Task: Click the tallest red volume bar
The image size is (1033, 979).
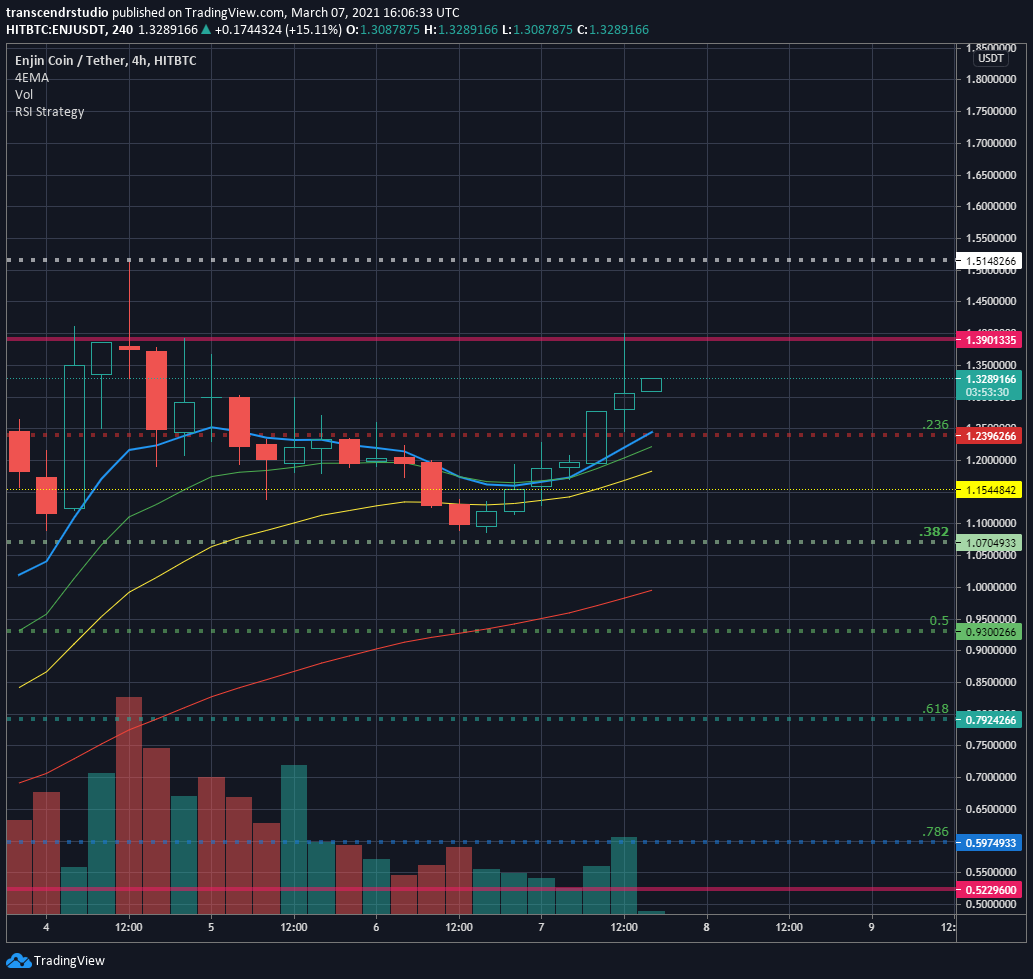Action: pos(129,805)
